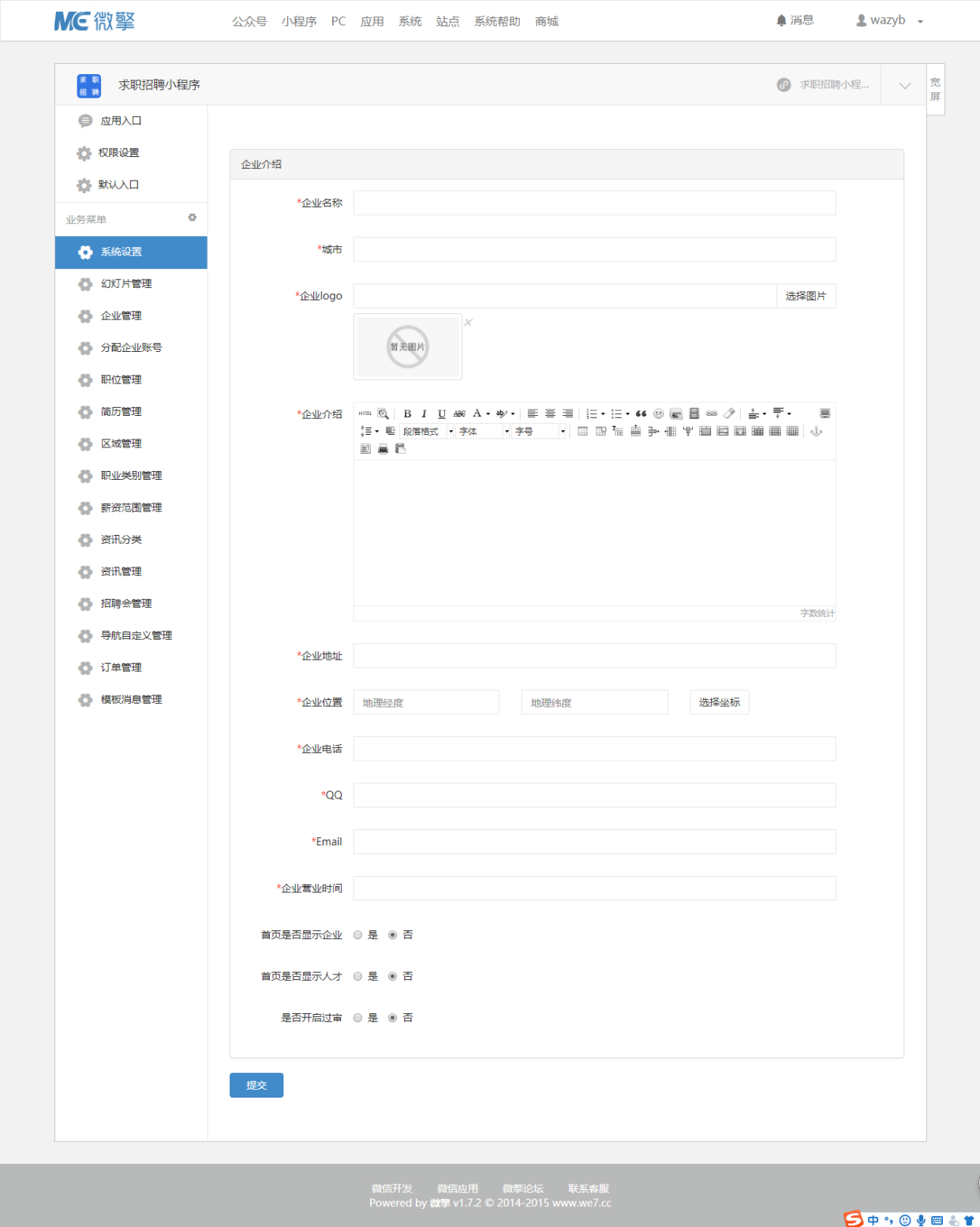Click the 企业名称 input field

tap(594, 203)
